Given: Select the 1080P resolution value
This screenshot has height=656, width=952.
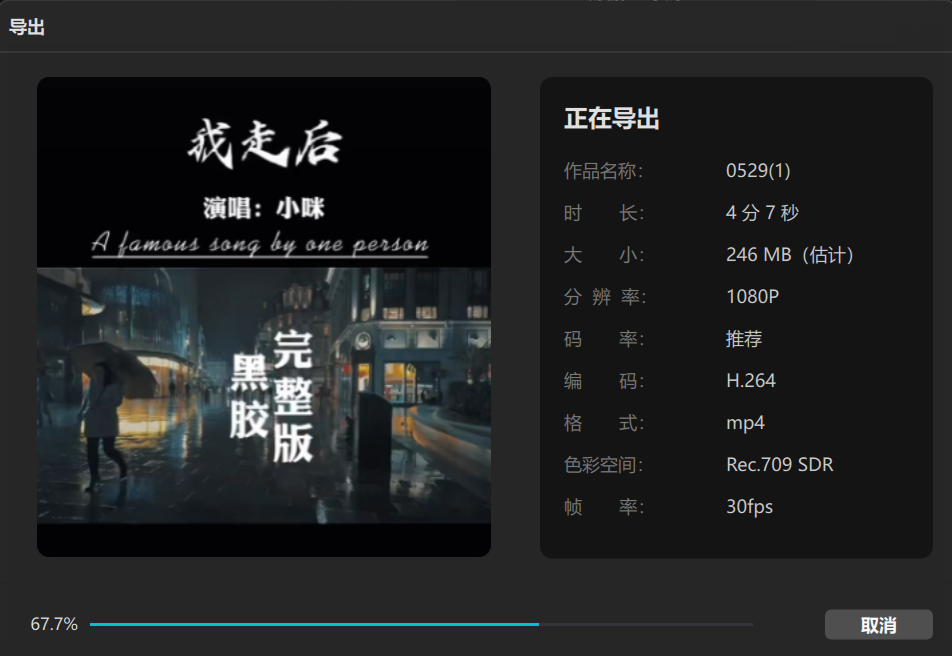Looking at the screenshot, I should [750, 296].
